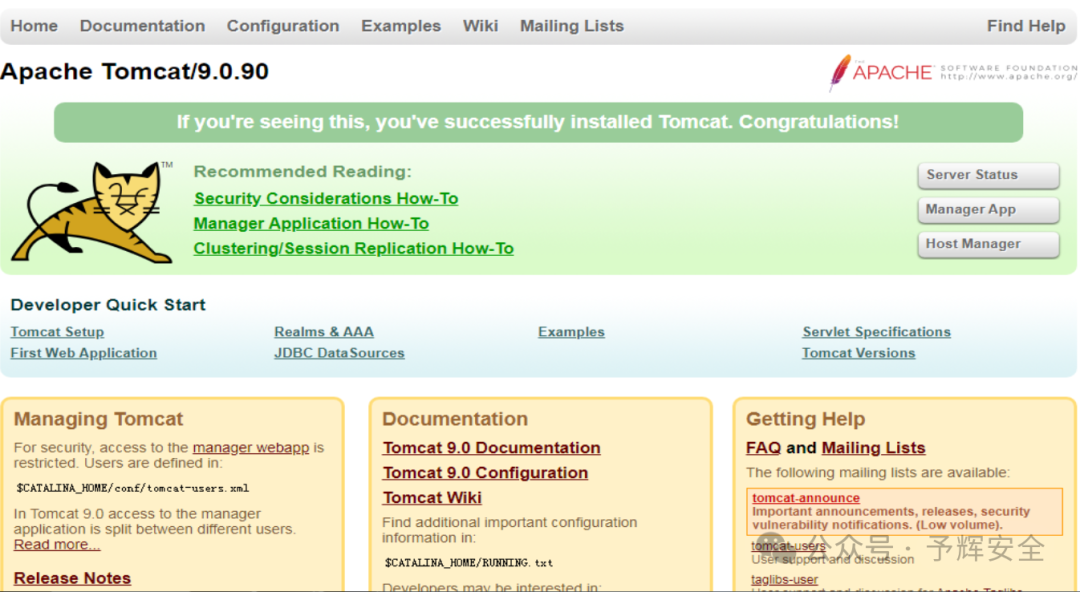Select Examples in the top navigation
1080x592 pixels.
pos(401,26)
